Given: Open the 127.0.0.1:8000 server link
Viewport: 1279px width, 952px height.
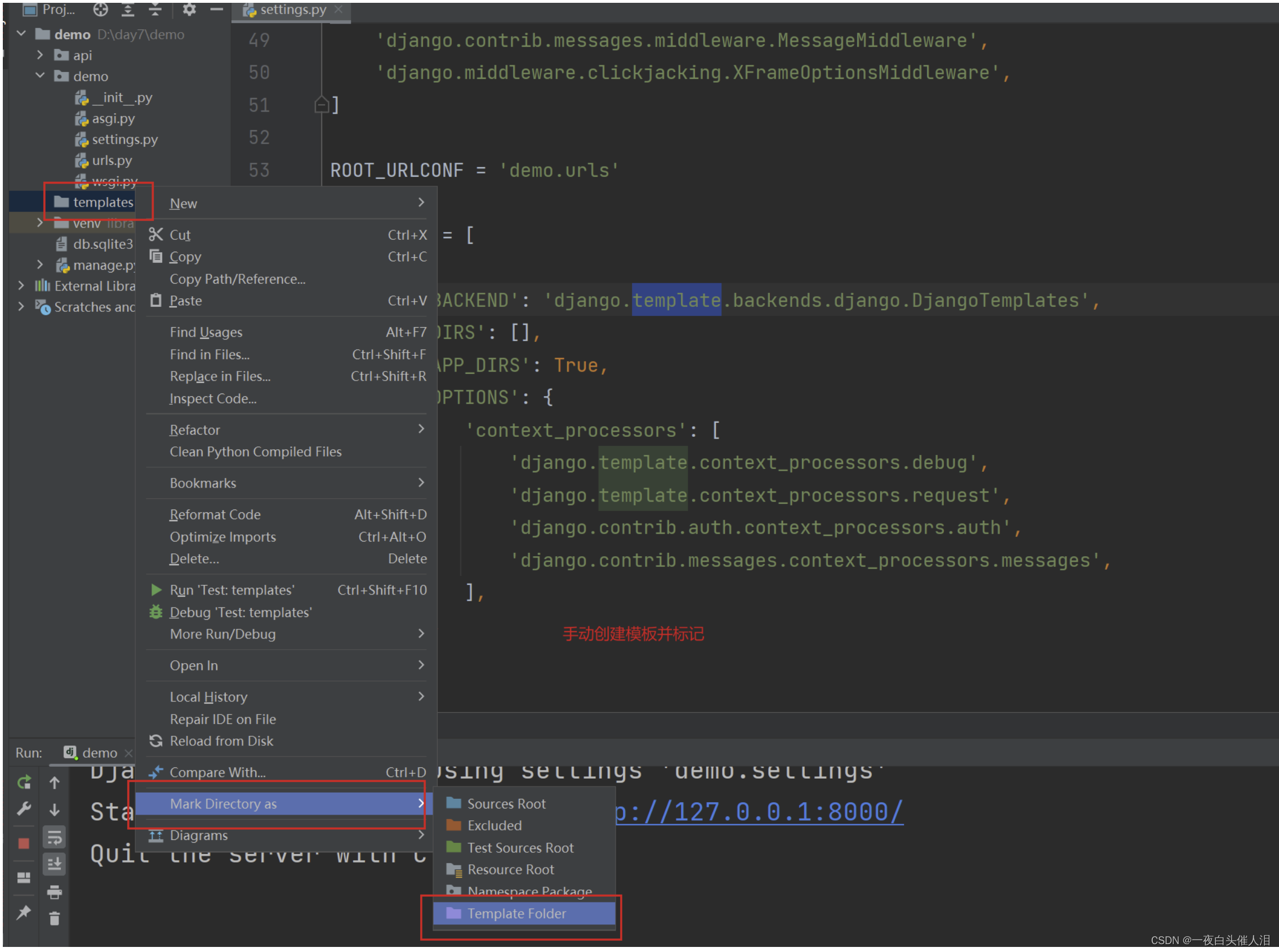Looking at the screenshot, I should (x=759, y=811).
